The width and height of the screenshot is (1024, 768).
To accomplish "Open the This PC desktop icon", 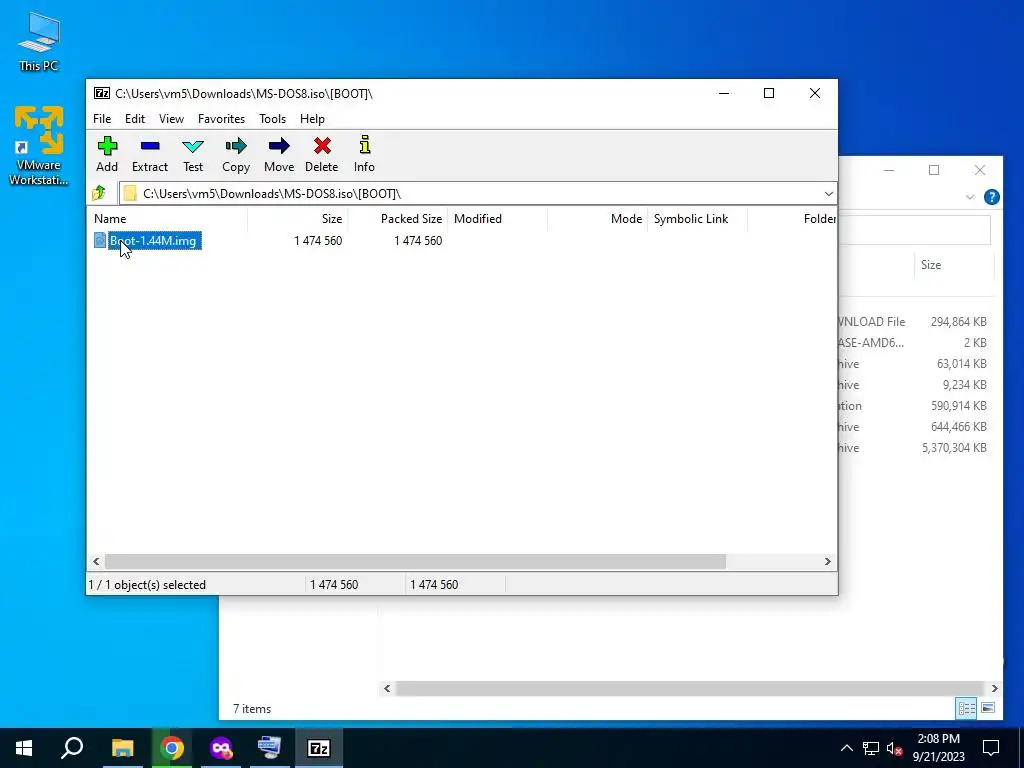I will pyautogui.click(x=39, y=41).
